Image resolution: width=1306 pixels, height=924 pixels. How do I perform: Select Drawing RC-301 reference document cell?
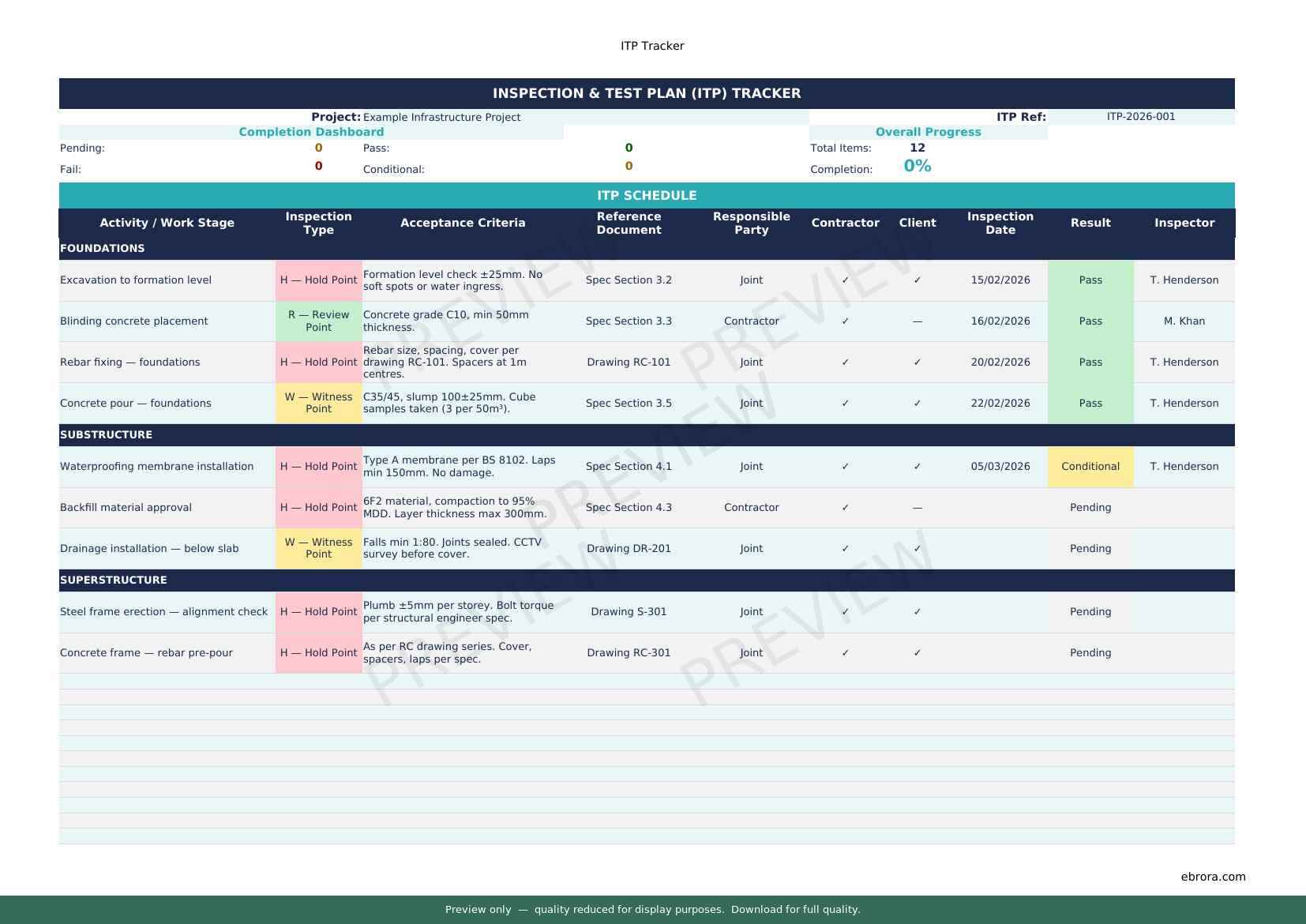pos(629,653)
